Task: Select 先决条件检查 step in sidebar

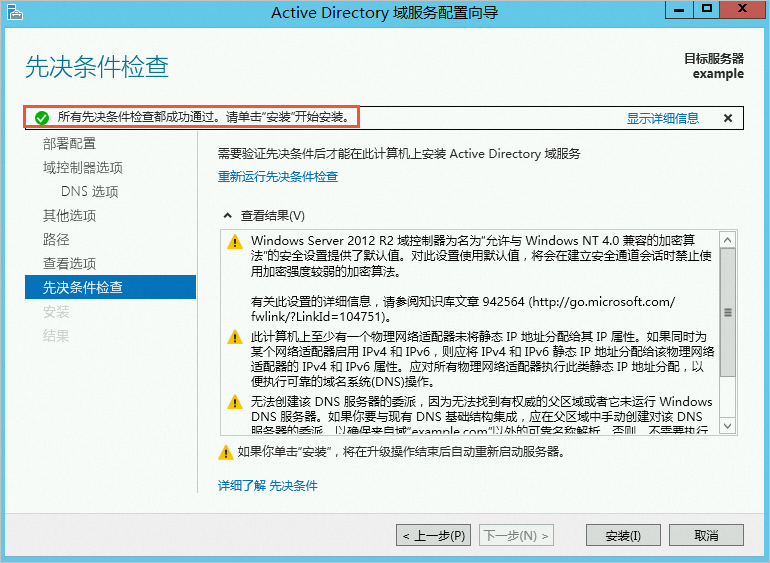Action: (110, 287)
